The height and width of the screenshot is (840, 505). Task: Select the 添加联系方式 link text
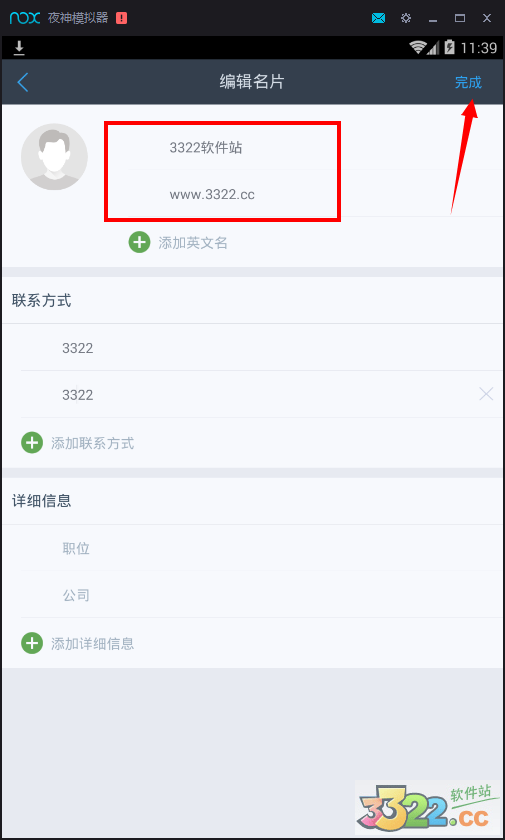[93, 443]
